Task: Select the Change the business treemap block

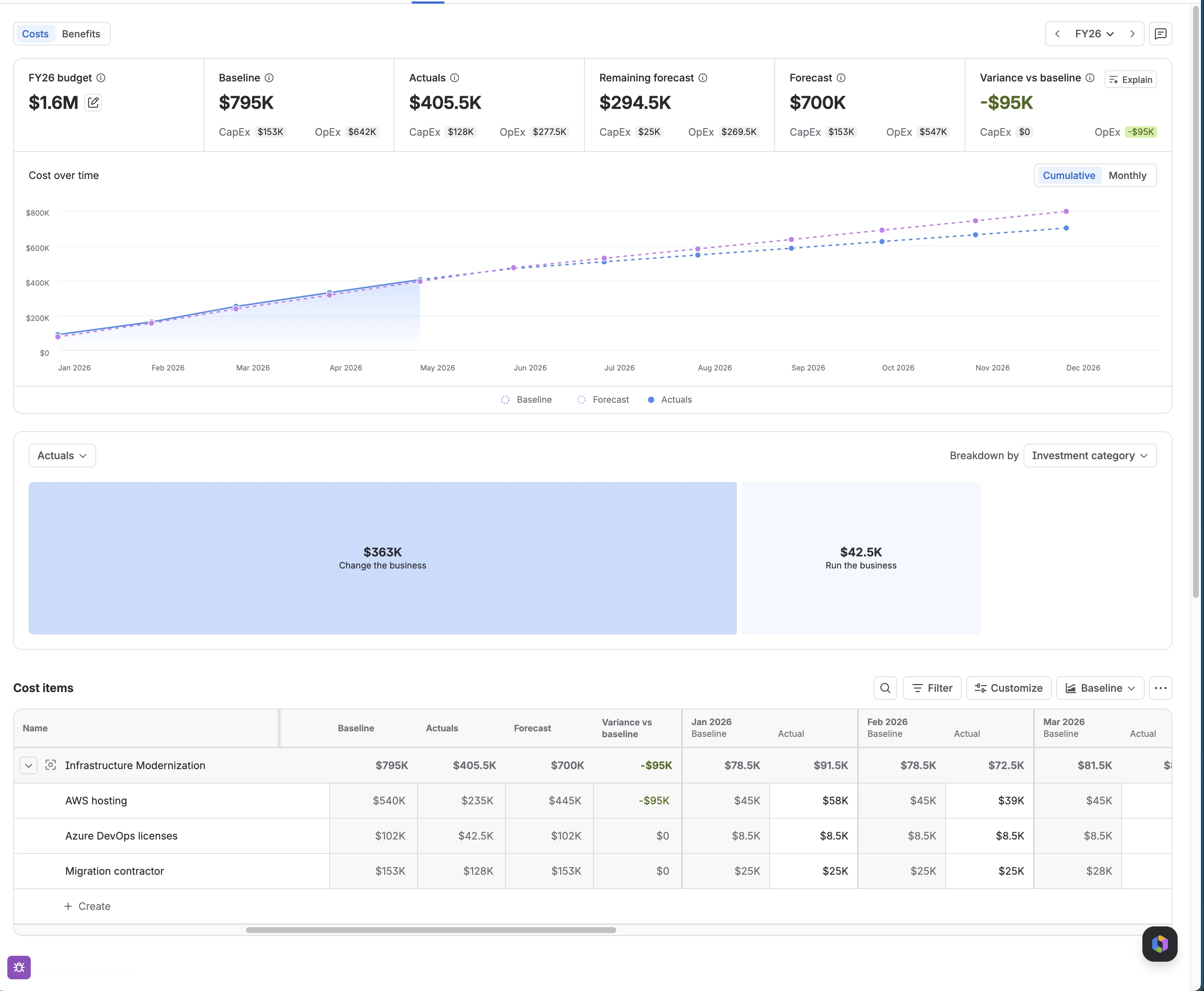Action: pyautogui.click(x=382, y=558)
